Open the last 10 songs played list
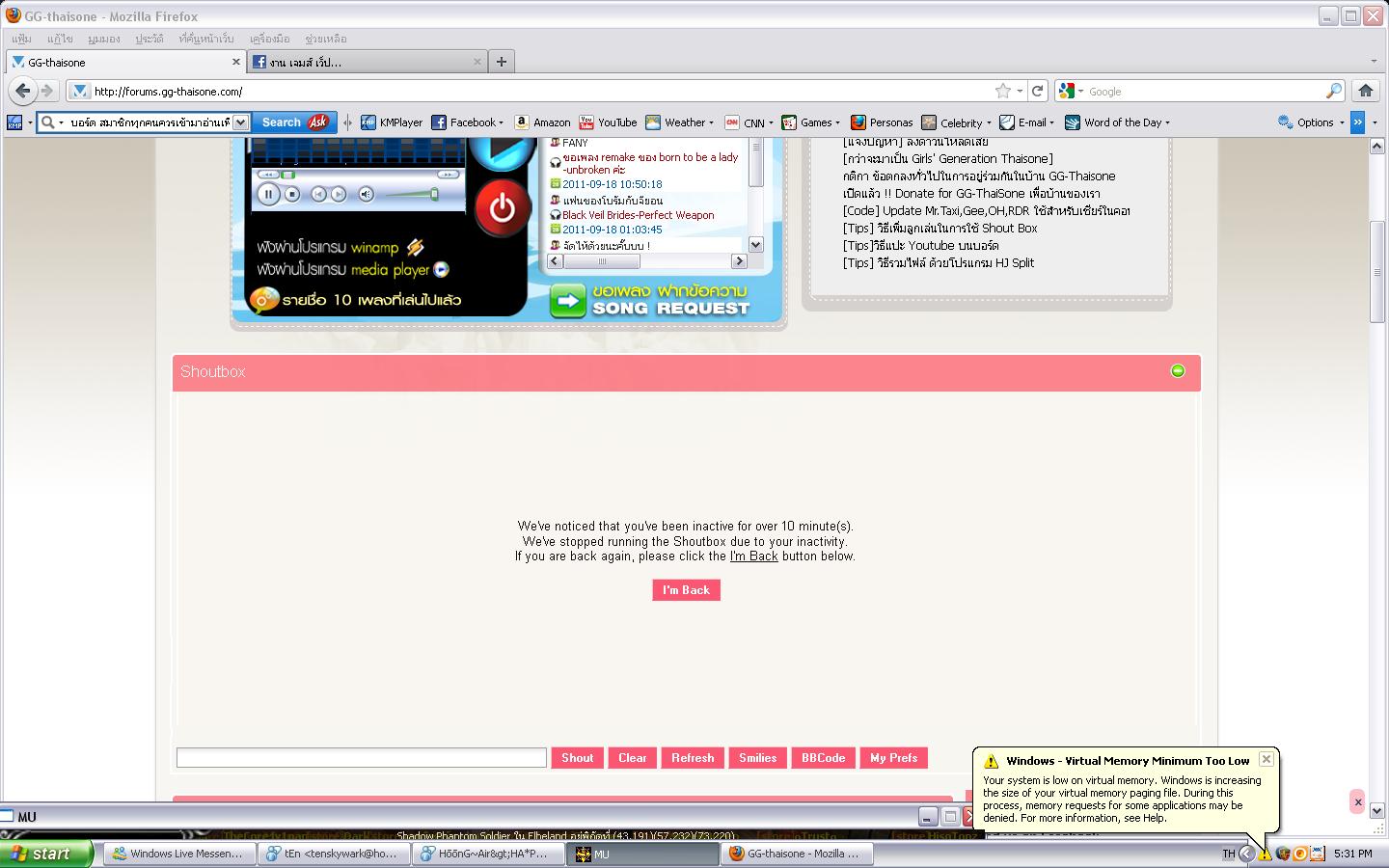The image size is (1389, 868). coord(357,300)
